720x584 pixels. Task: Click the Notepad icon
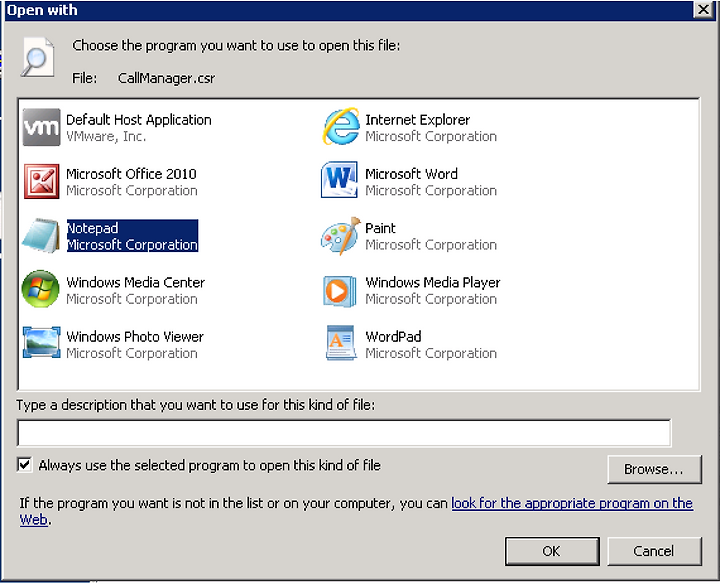pyautogui.click(x=41, y=236)
